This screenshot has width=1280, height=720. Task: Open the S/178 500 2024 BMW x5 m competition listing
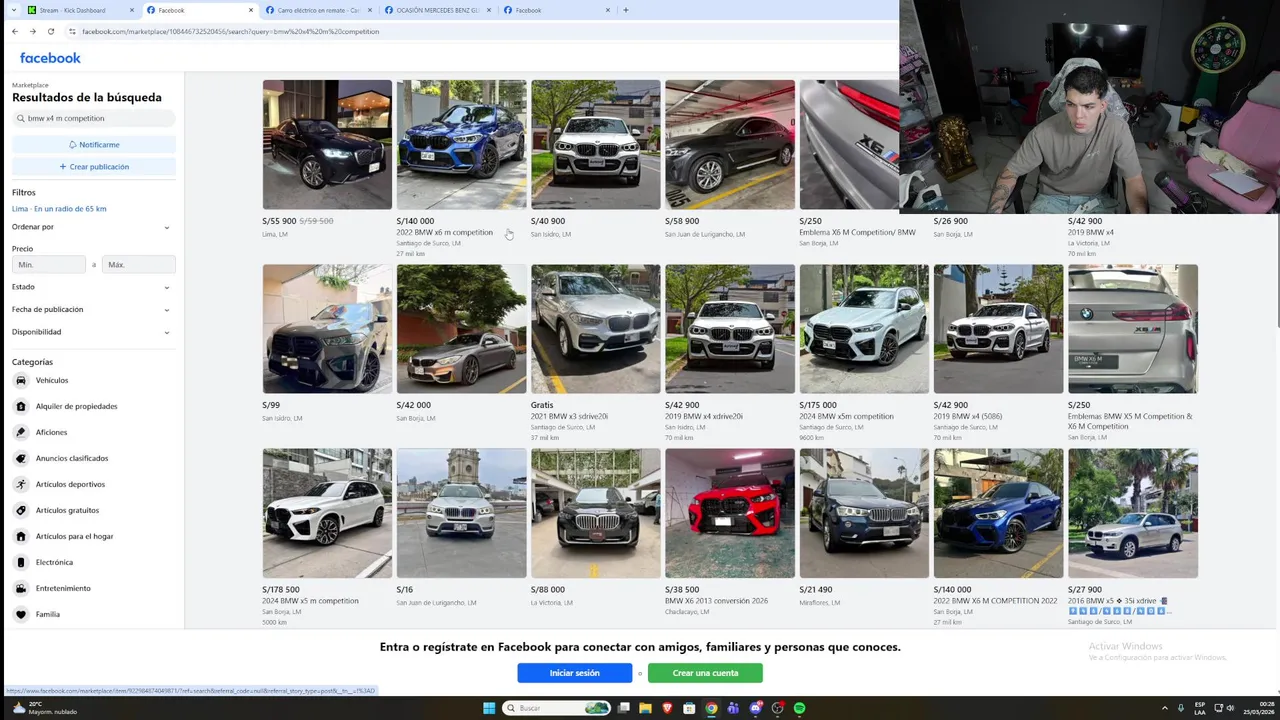[327, 536]
